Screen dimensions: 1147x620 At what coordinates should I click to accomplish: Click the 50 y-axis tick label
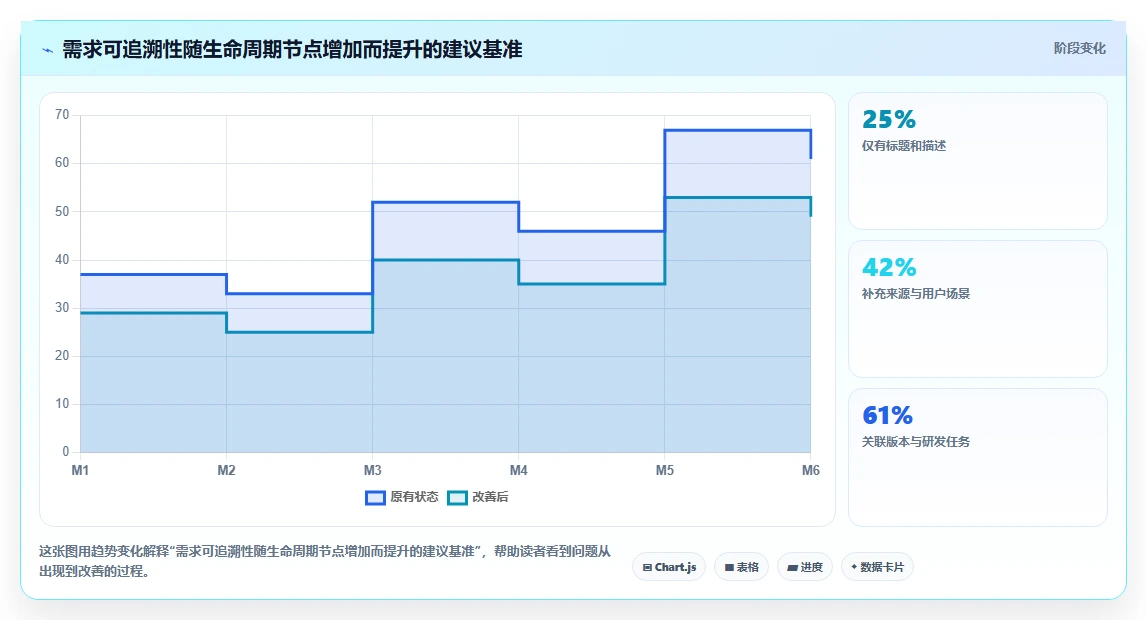(x=62, y=211)
